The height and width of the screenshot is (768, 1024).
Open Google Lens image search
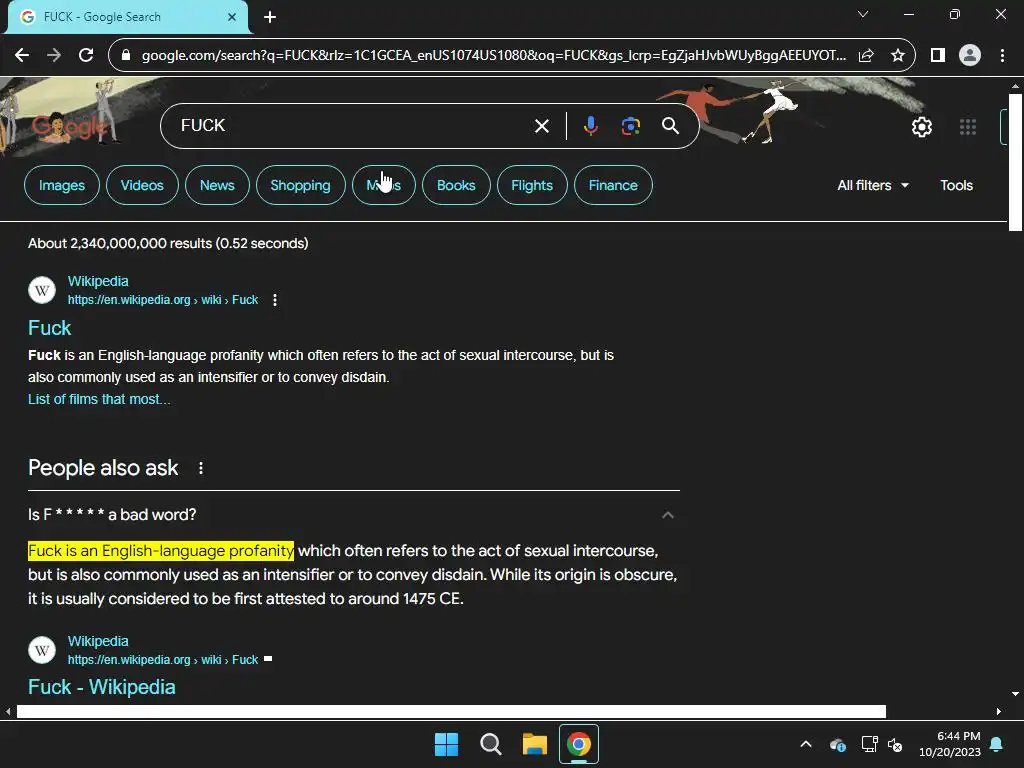tap(630, 126)
